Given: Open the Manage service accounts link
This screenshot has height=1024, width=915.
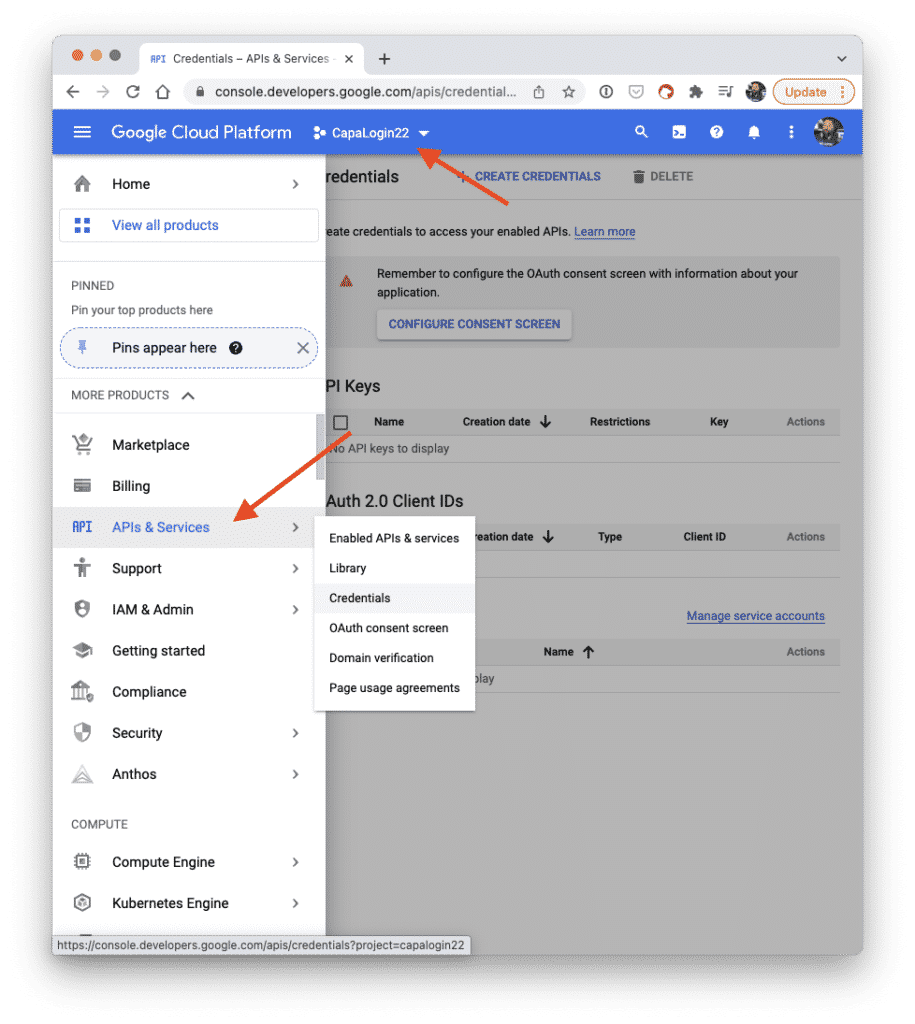Looking at the screenshot, I should (x=755, y=615).
